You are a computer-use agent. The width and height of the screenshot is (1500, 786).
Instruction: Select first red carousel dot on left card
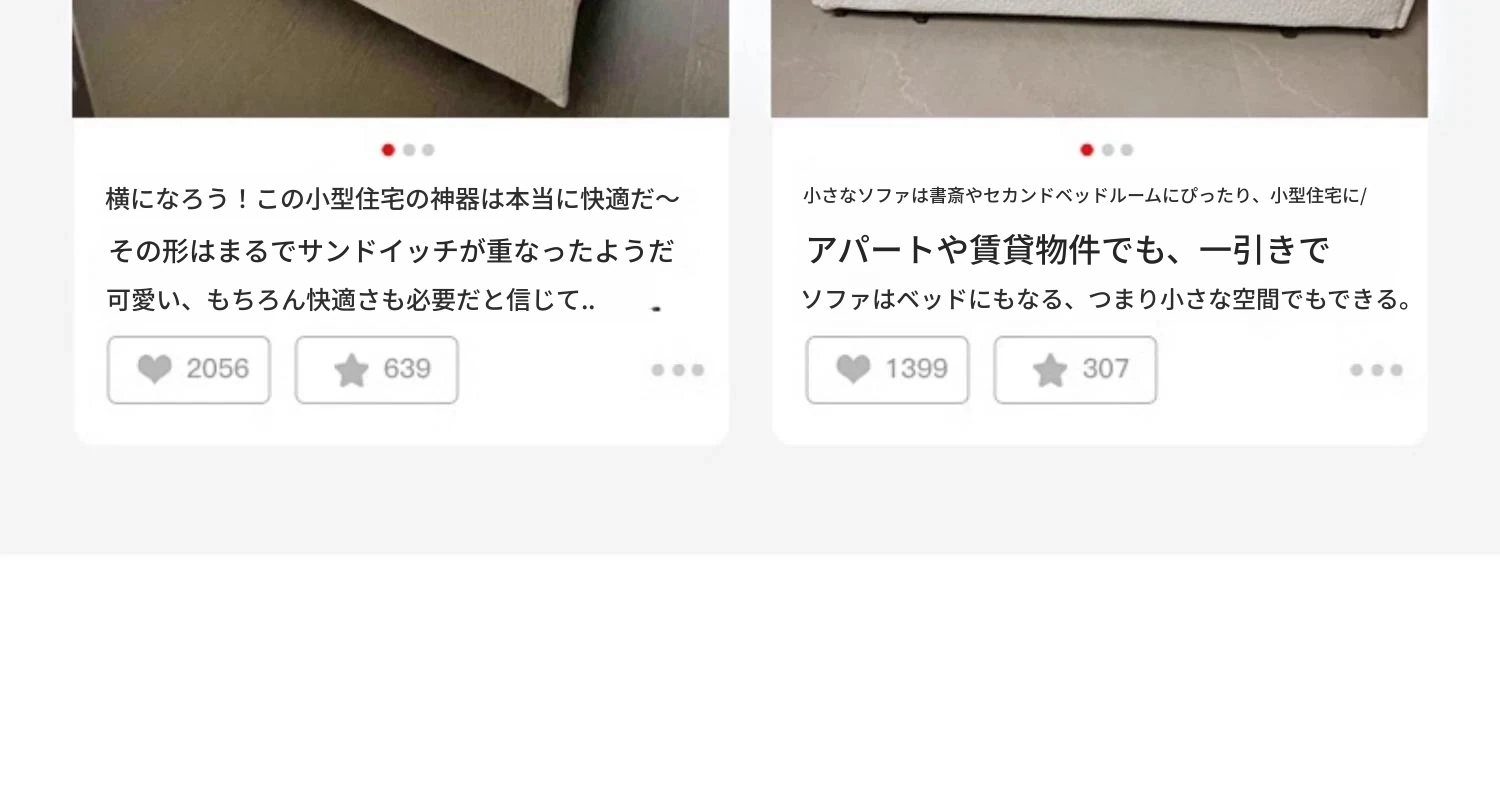click(388, 150)
